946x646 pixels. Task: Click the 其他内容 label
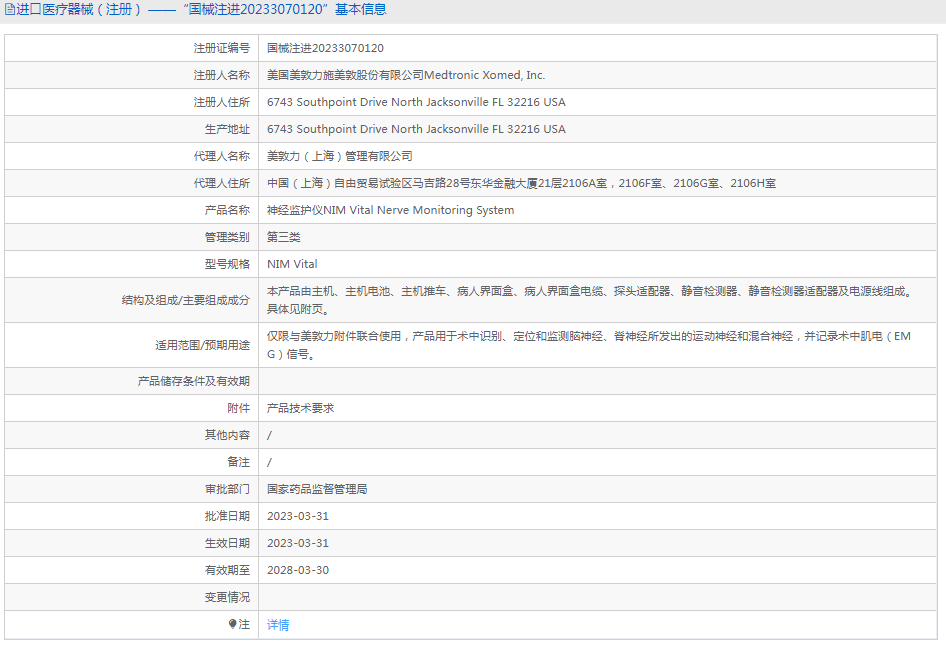coord(227,435)
